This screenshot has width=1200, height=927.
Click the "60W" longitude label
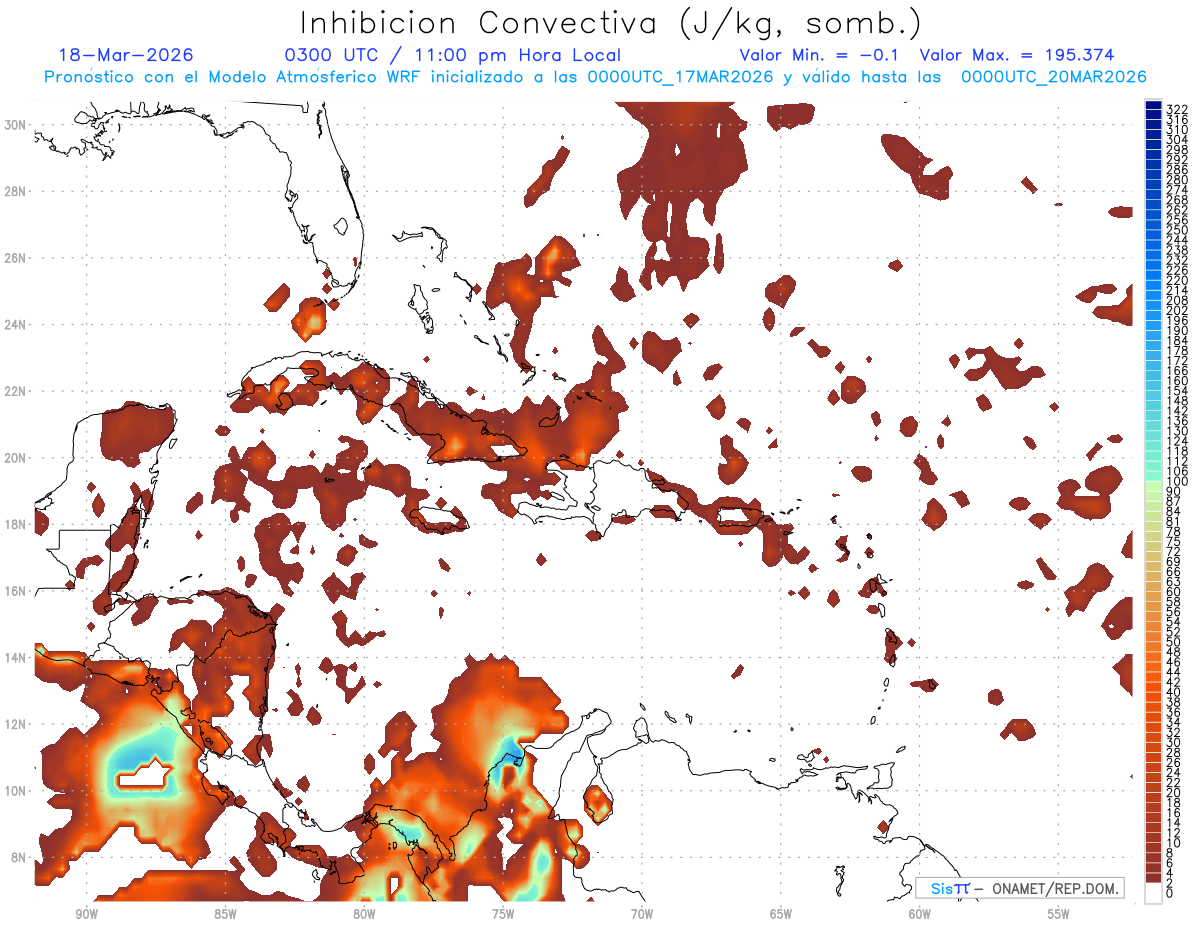[x=920, y=914]
